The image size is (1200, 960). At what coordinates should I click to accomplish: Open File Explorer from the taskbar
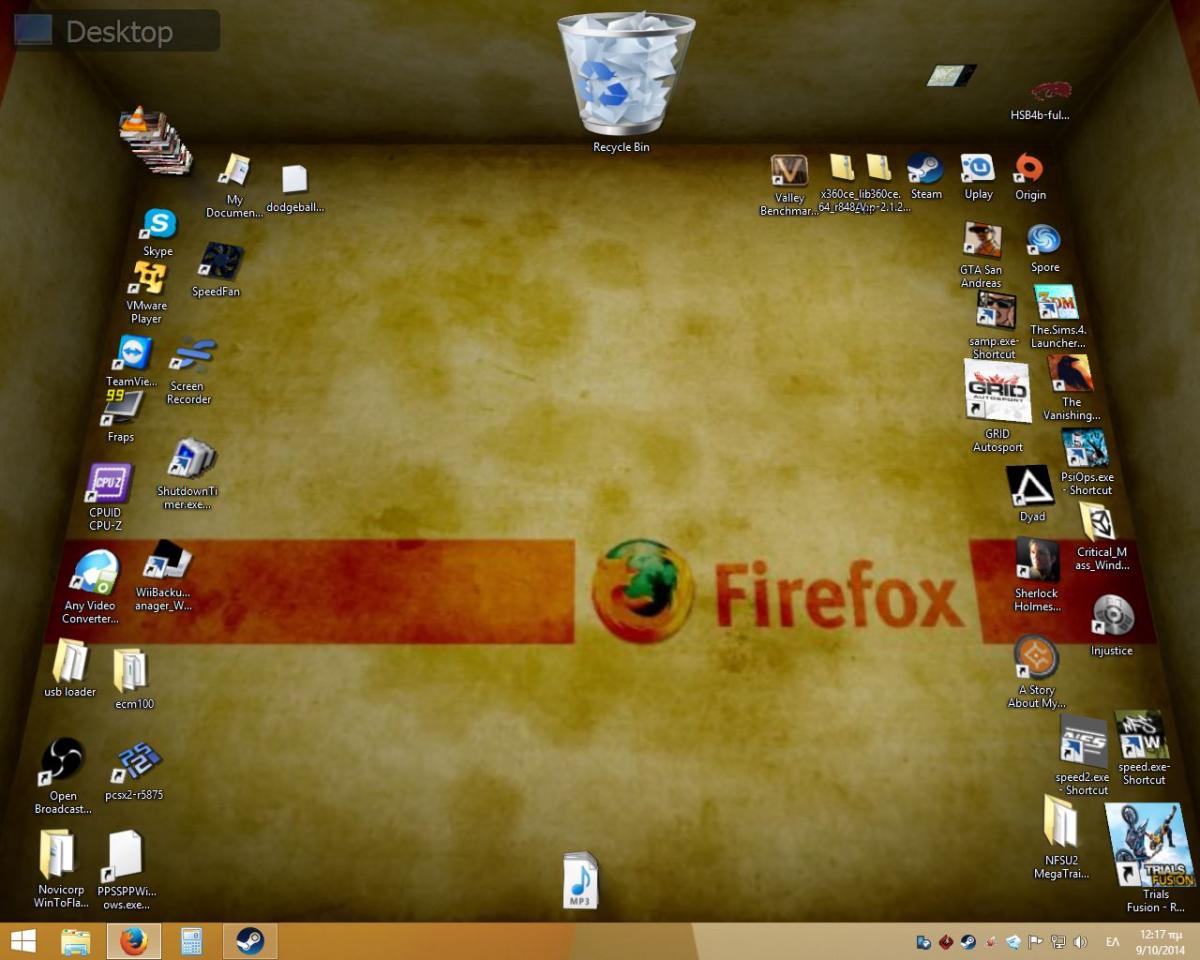[76, 941]
